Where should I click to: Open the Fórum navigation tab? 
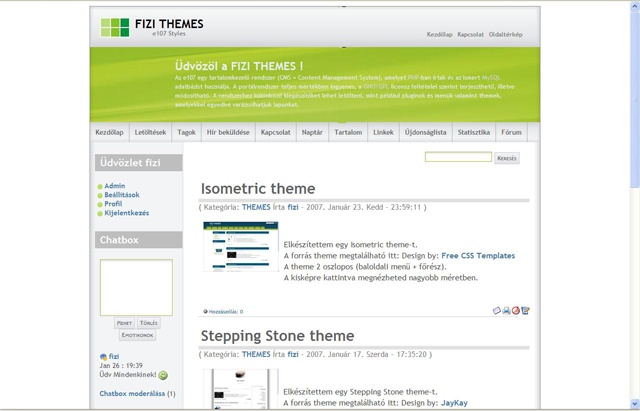click(x=511, y=132)
